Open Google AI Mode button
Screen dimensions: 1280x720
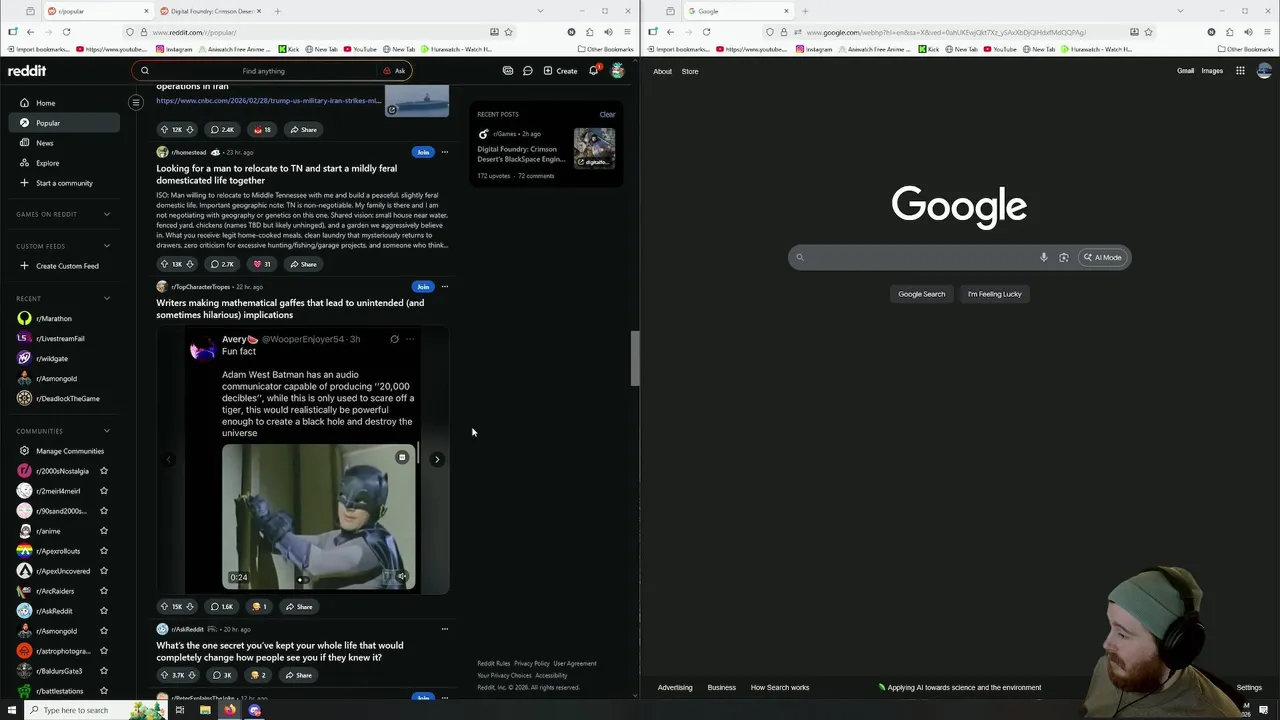(x=1102, y=257)
